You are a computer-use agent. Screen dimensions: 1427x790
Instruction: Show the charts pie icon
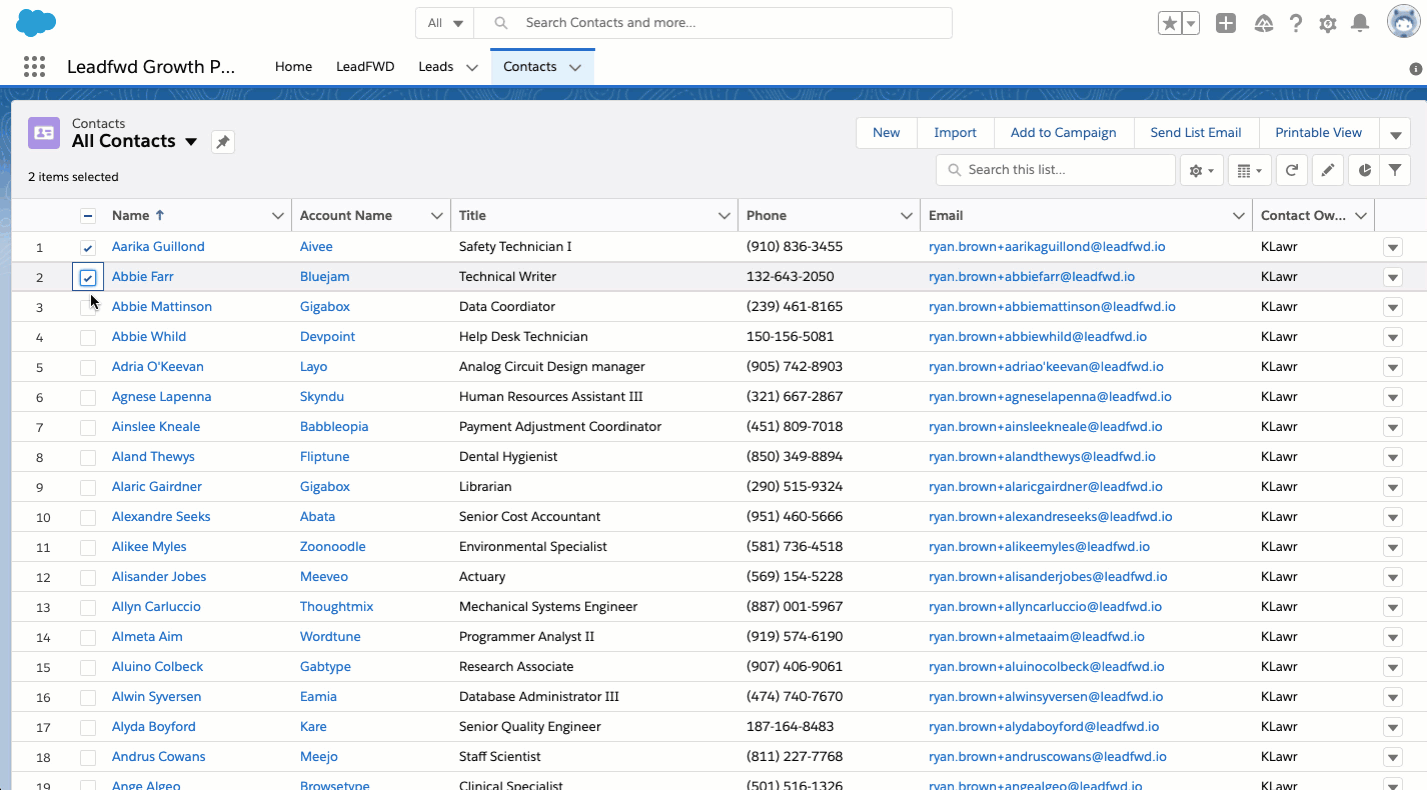(1364, 170)
